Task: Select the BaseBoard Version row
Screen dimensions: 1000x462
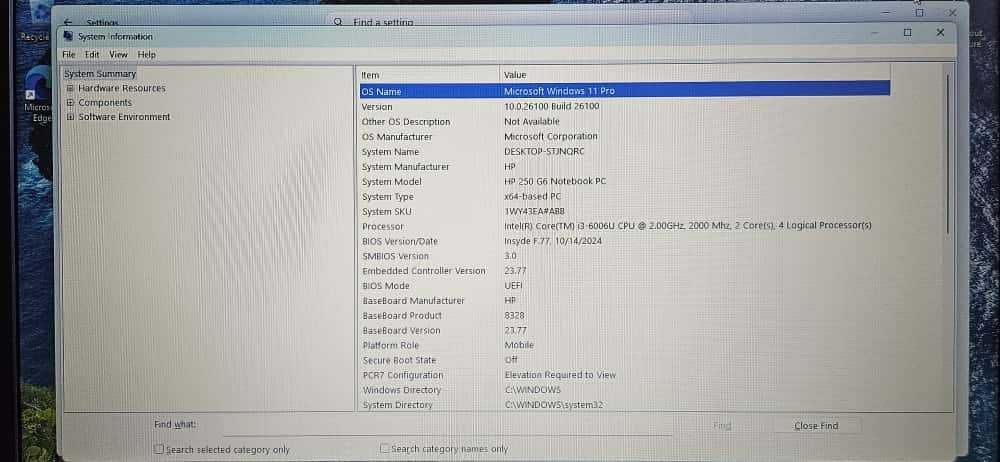Action: click(x=625, y=331)
